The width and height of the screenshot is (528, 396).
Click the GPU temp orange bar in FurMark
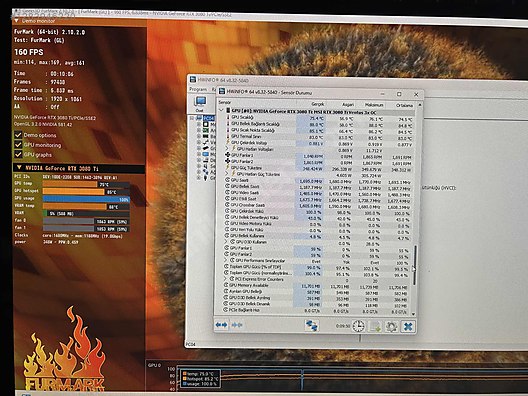tap(70, 184)
